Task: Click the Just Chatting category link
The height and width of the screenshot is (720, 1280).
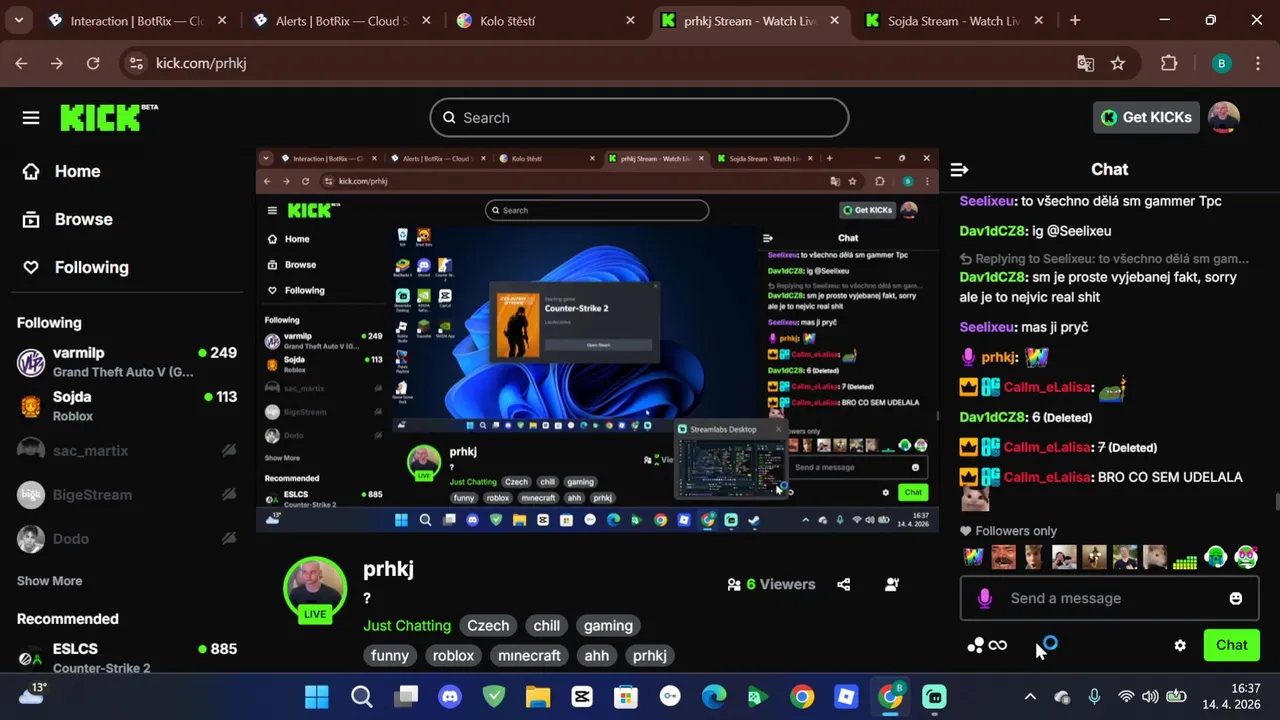Action: (x=407, y=626)
